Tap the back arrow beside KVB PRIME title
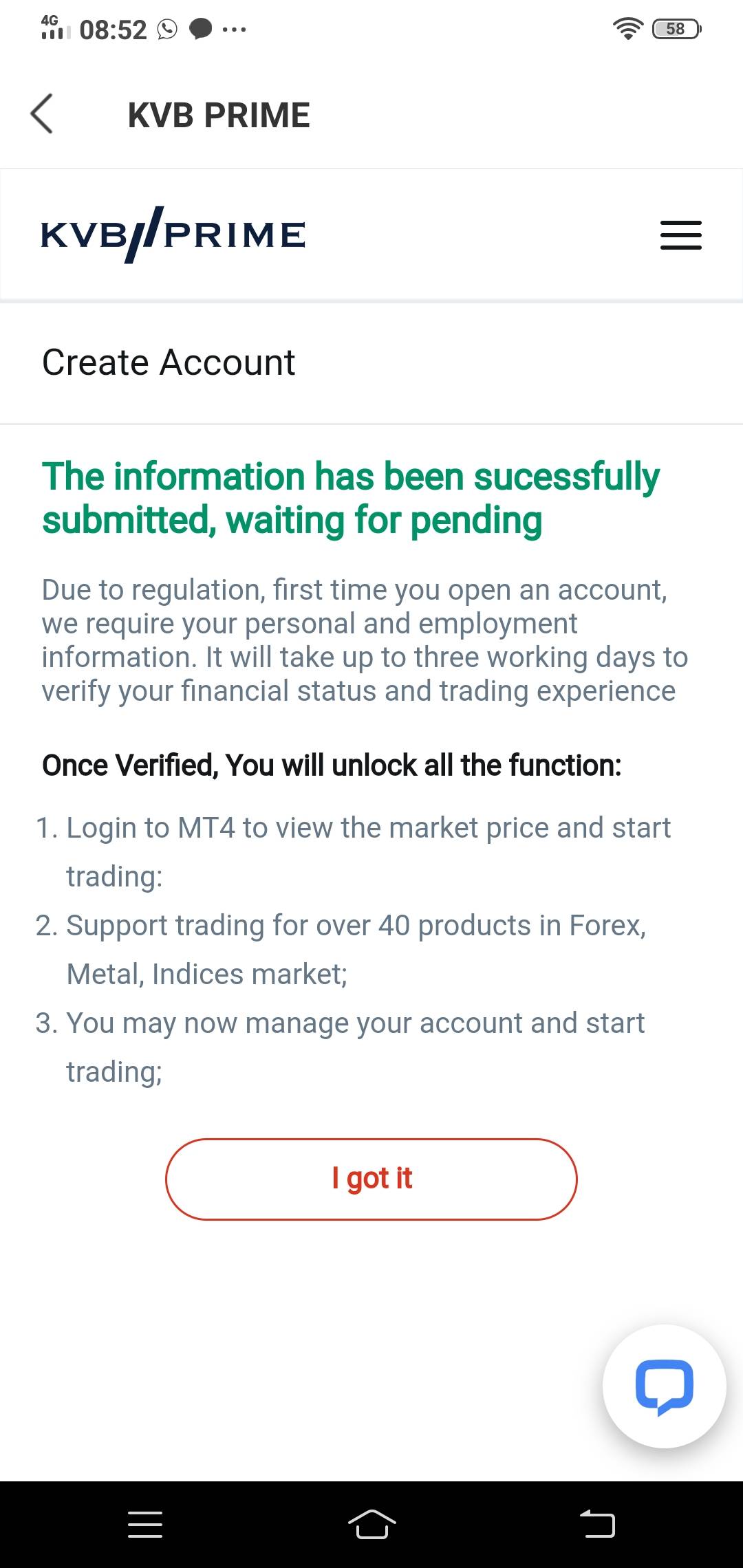The height and width of the screenshot is (1568, 743). [x=42, y=114]
